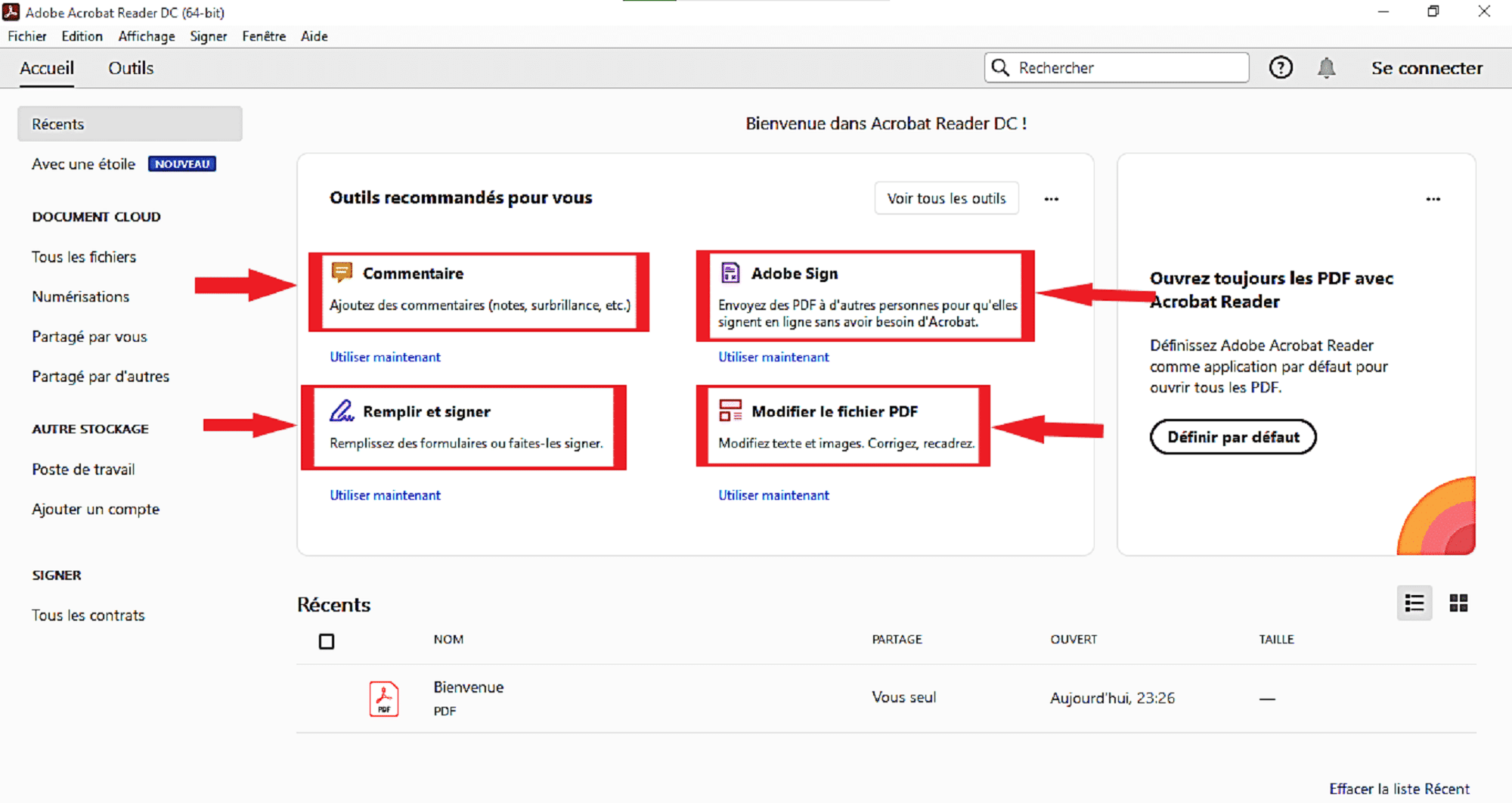Open the Fichier menu

(27, 36)
